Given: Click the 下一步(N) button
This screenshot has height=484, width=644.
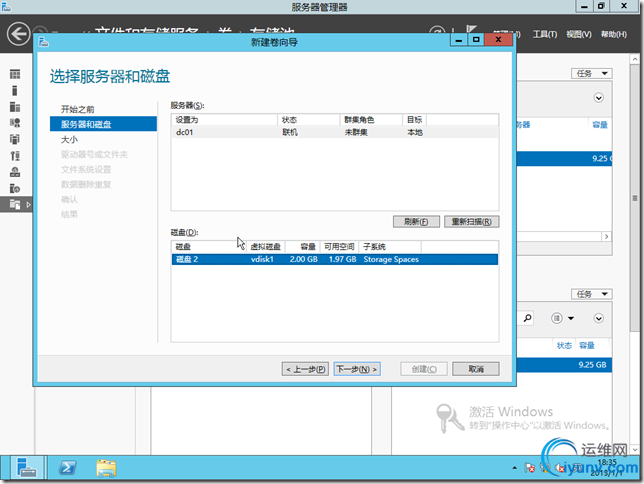Looking at the screenshot, I should coord(357,369).
